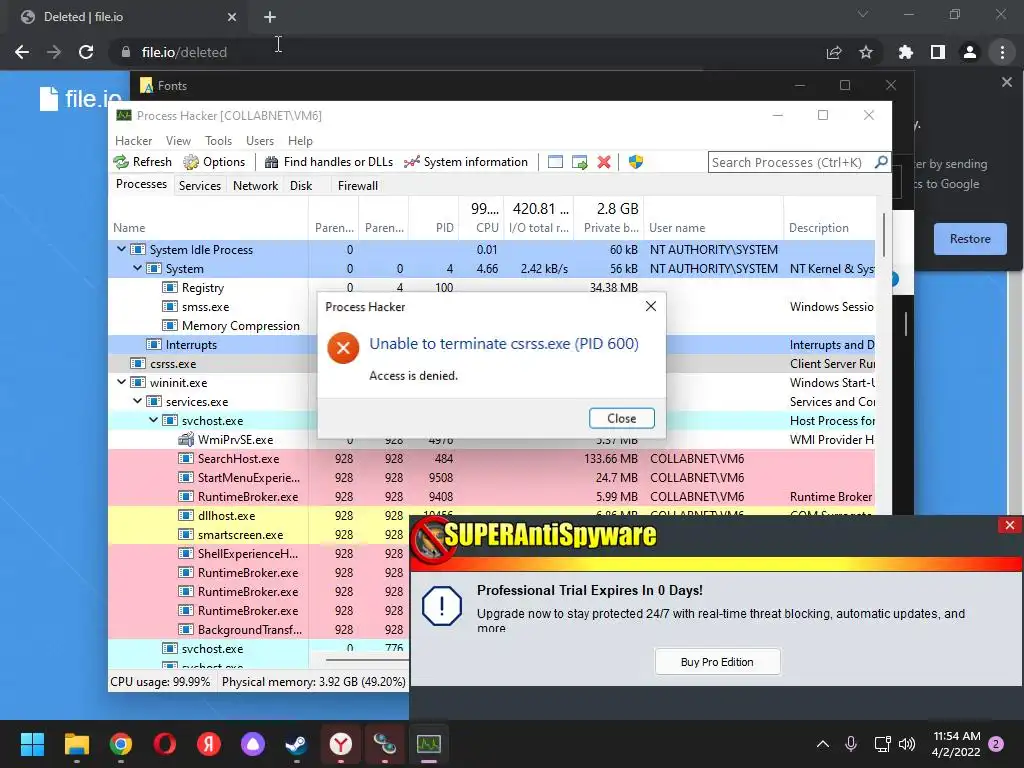This screenshot has height=768, width=1024.
Task: Open File Explorer from the taskbar
Action: (x=76, y=744)
